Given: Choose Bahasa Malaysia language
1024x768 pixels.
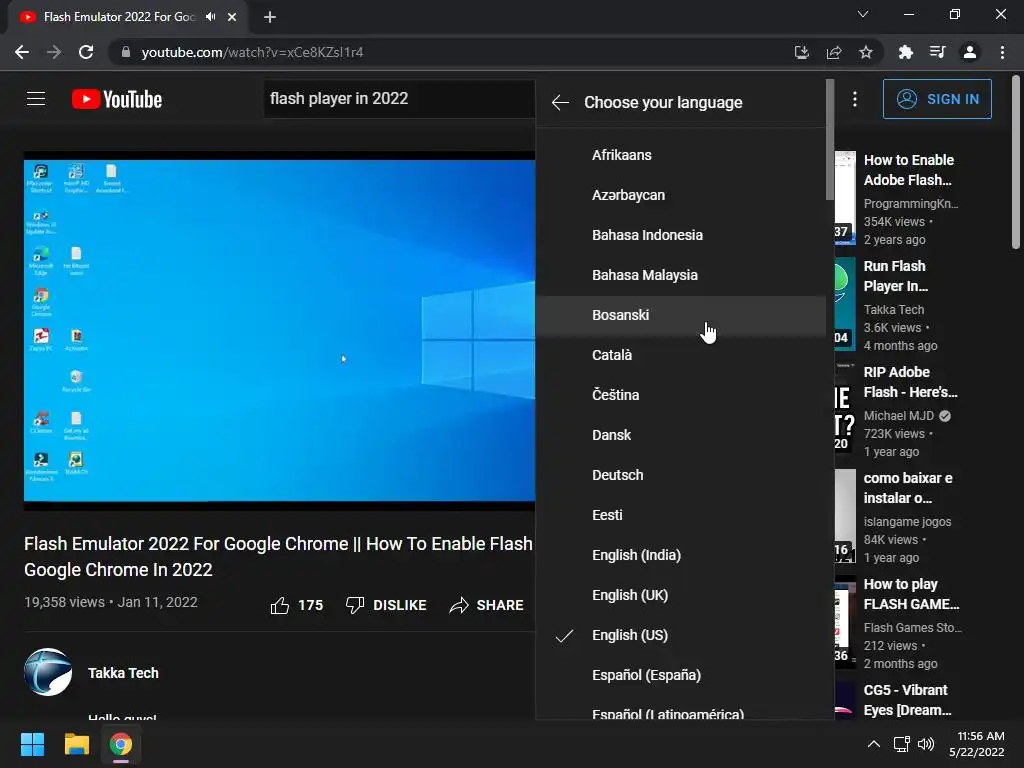Looking at the screenshot, I should click(x=680, y=275).
